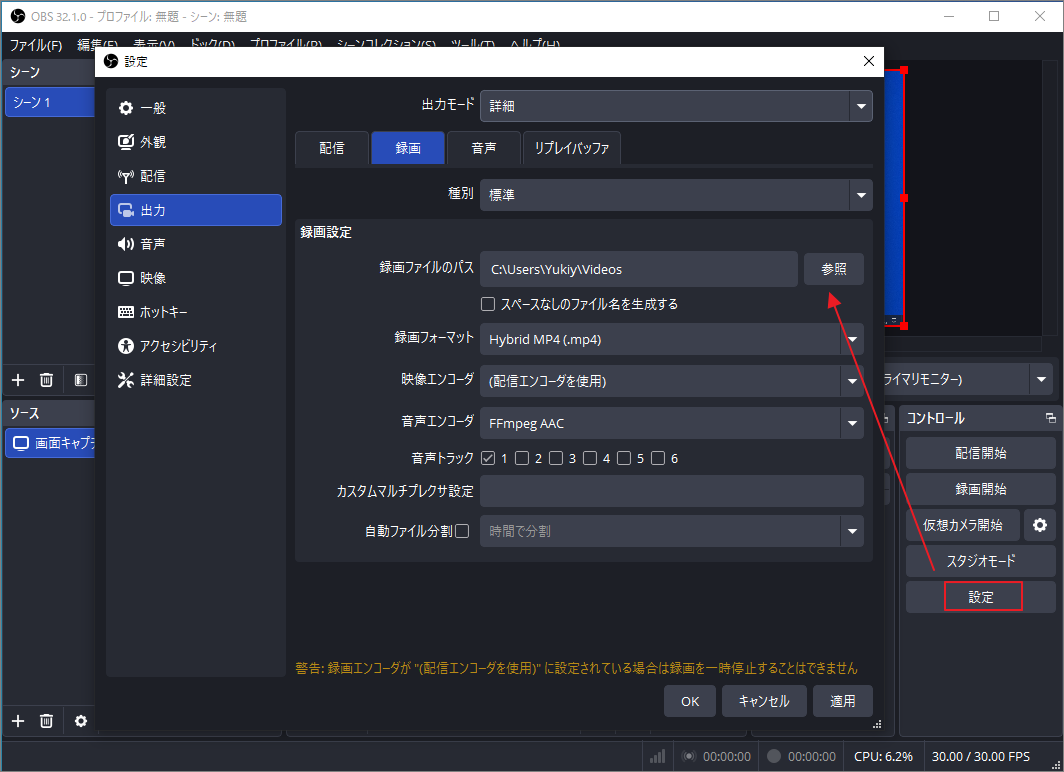The height and width of the screenshot is (772, 1064).
Task: Enable 自動ファイル分割 checkbox
Action: [463, 531]
